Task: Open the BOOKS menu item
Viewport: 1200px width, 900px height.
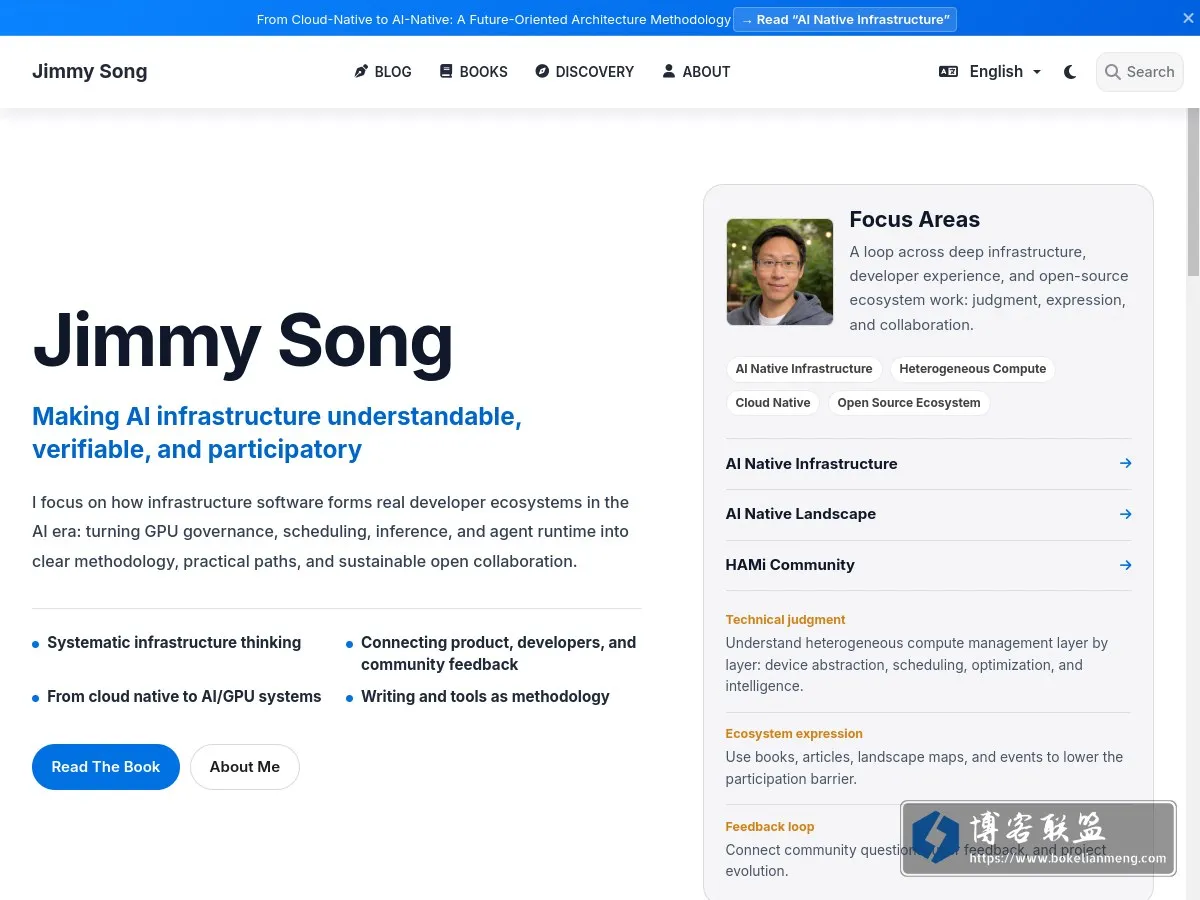Action: 474,72
